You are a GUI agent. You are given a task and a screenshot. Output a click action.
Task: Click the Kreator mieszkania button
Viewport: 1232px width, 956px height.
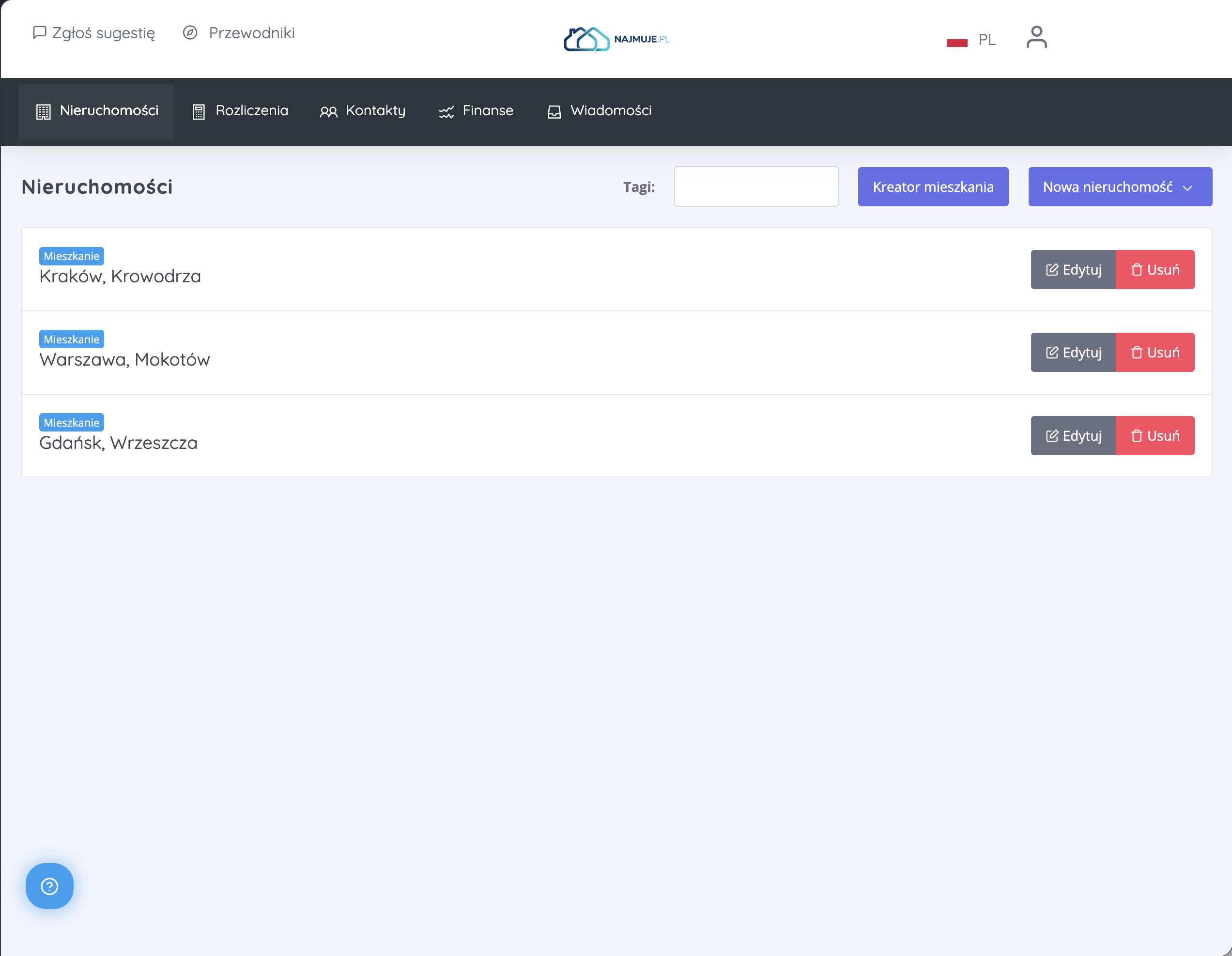pyautogui.click(x=933, y=186)
